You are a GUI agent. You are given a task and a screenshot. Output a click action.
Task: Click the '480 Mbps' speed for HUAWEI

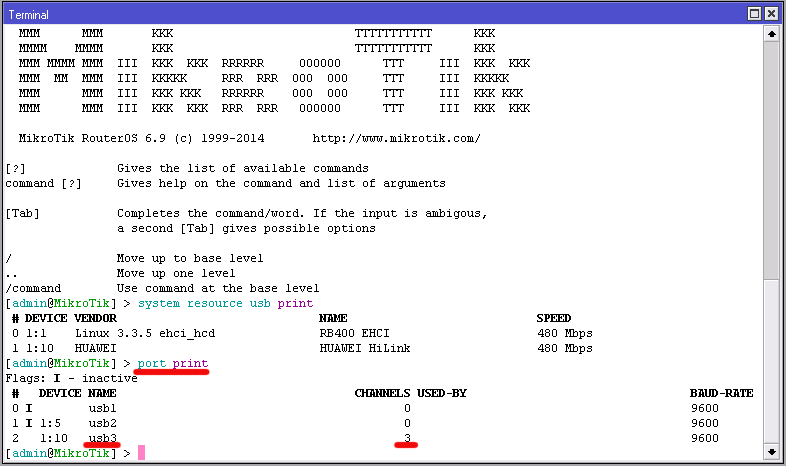564,348
